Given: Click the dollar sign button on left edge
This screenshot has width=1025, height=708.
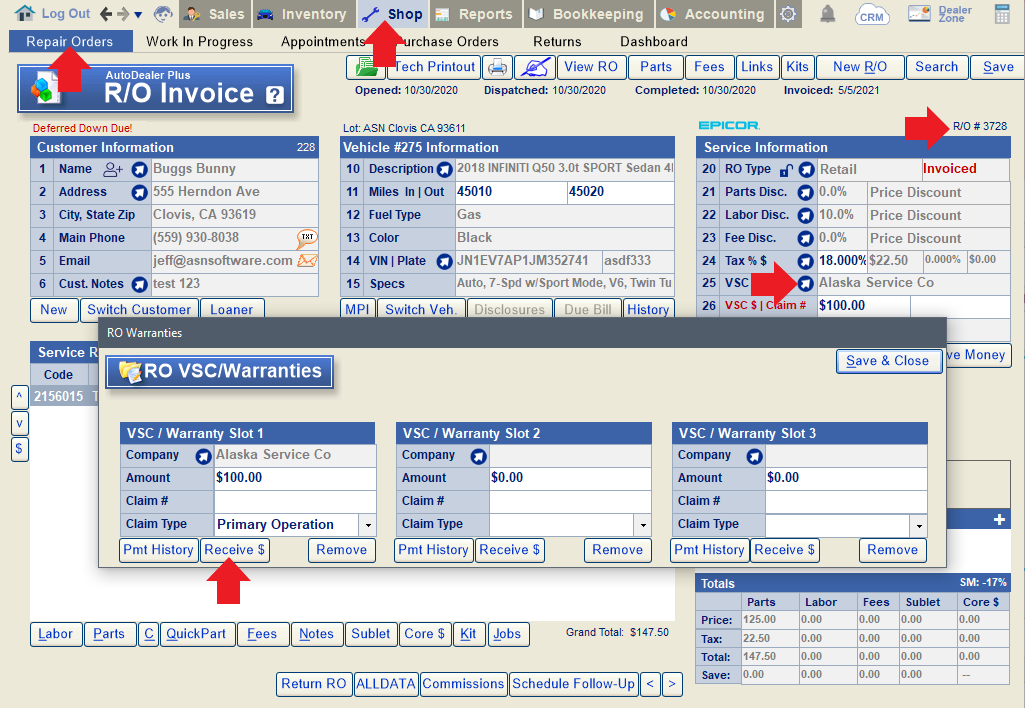Looking at the screenshot, I should point(20,449).
